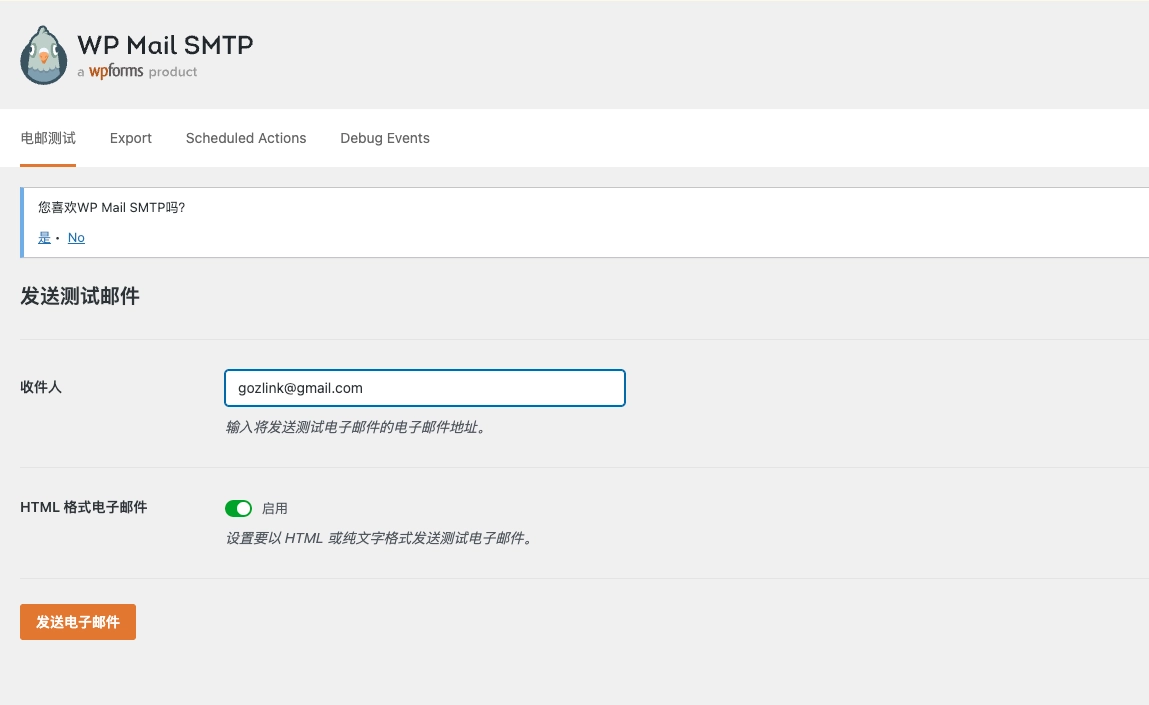Open the 电邮测试 tab
The image size is (1149, 705).
(x=48, y=138)
